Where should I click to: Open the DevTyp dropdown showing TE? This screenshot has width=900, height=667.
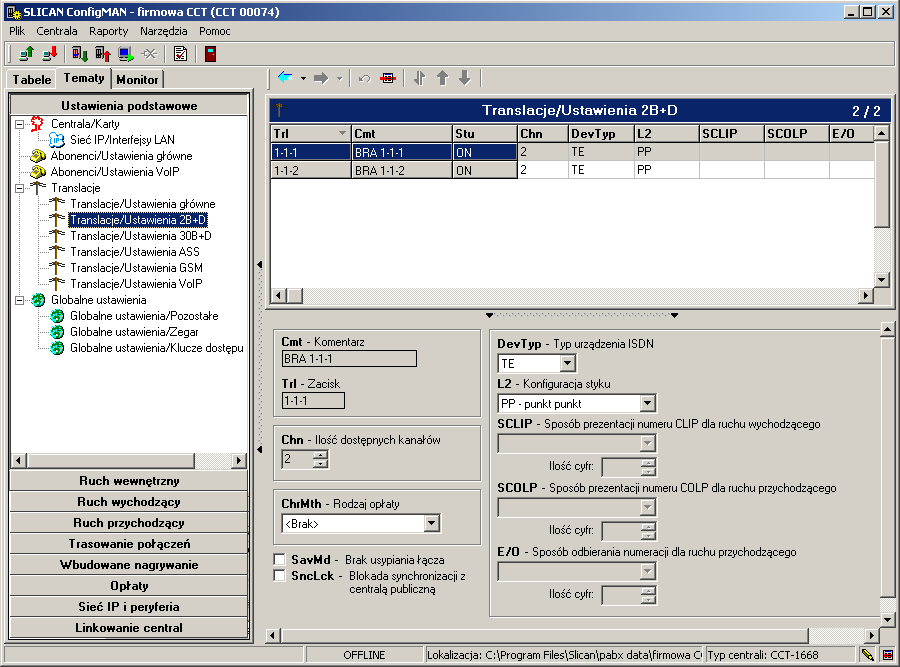568,363
